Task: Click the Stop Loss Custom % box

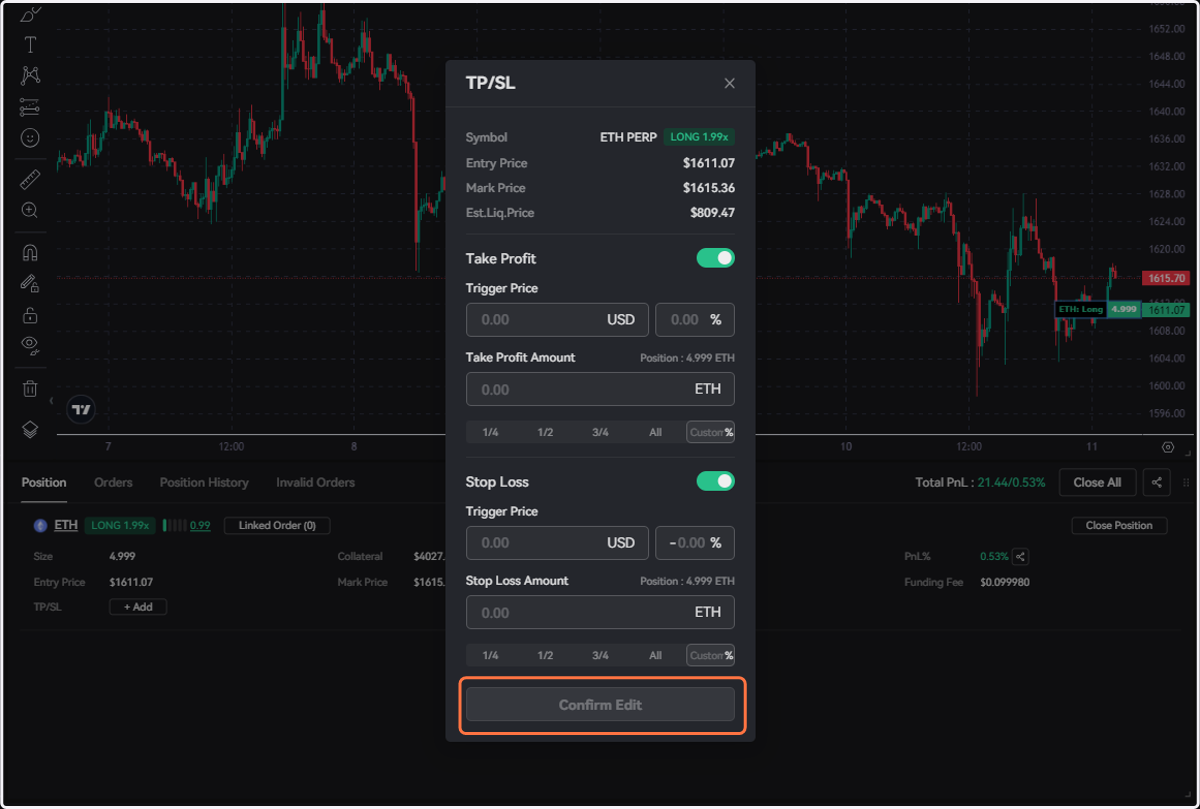Action: (x=710, y=655)
